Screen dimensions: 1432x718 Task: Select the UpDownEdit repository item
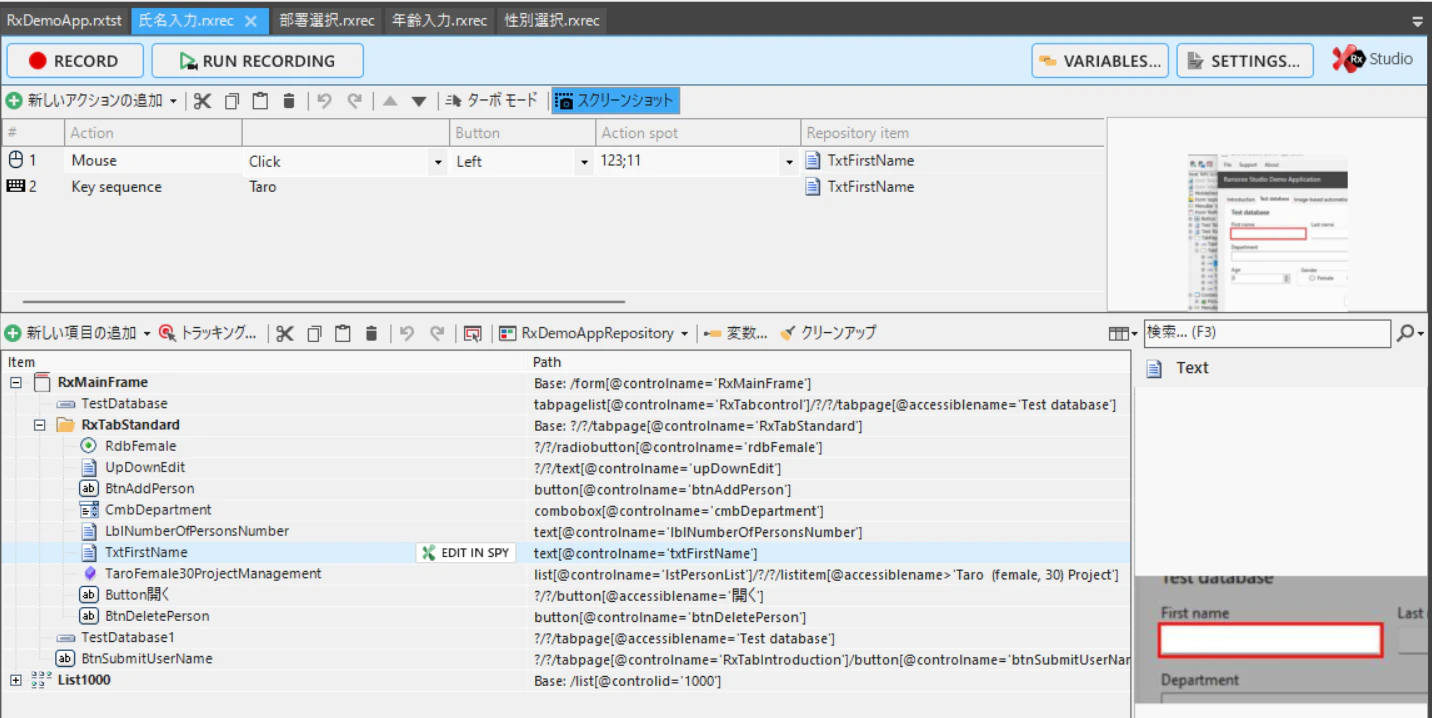pos(145,467)
